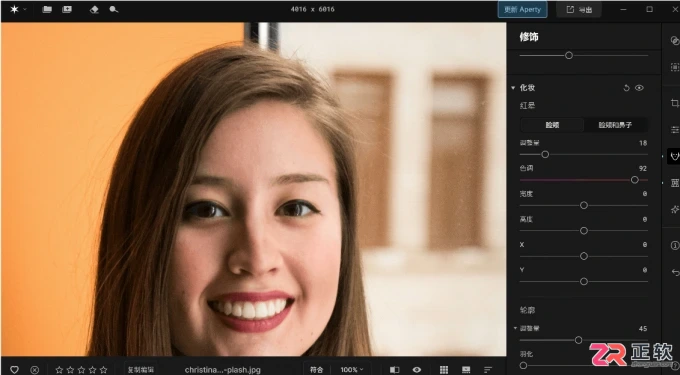Open the grid panel icon below face icon
The image size is (680, 375).
click(674, 183)
